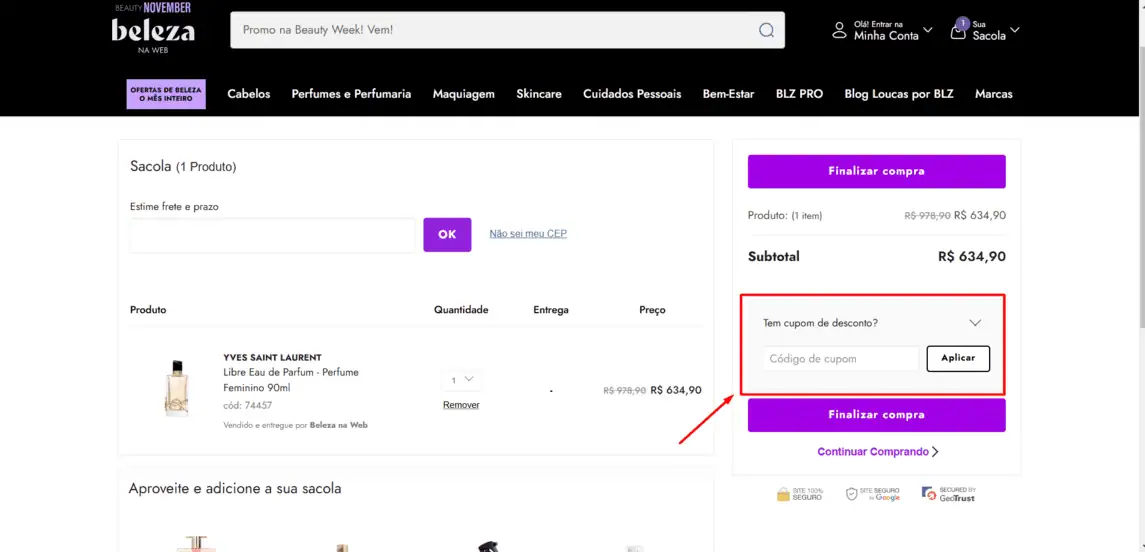This screenshot has height=552, width=1145.
Task: Click the Beleza na Web logo
Action: pyautogui.click(x=153, y=29)
